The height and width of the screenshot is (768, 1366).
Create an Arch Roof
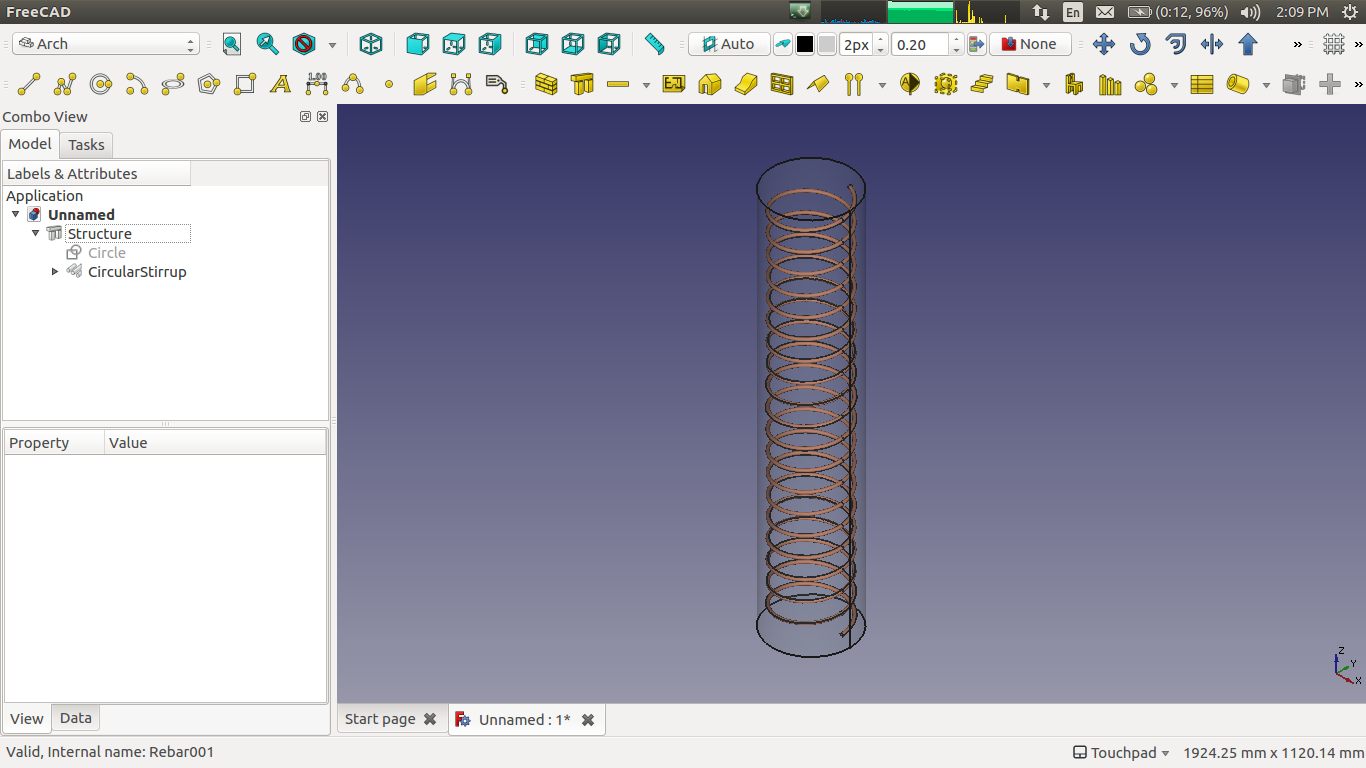click(818, 84)
